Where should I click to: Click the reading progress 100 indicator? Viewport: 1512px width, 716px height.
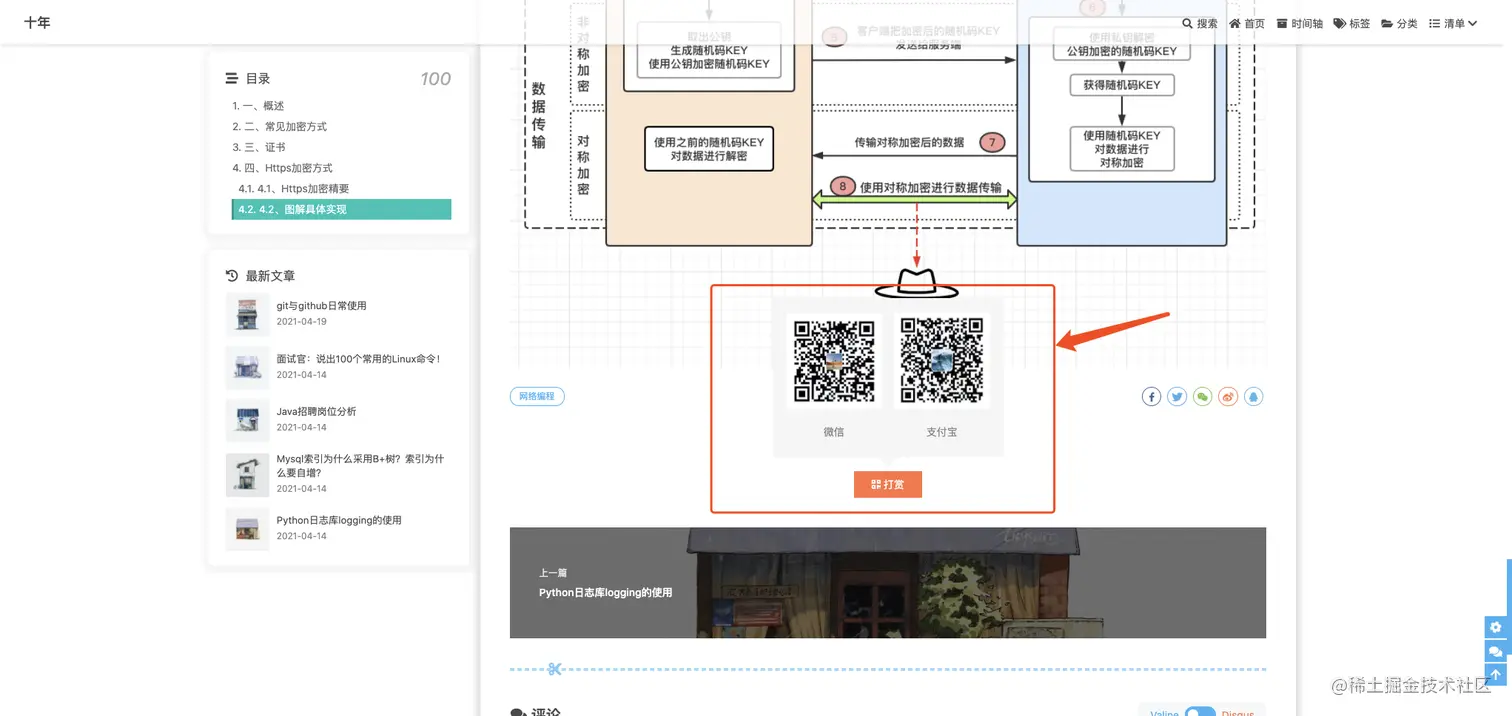[435, 79]
